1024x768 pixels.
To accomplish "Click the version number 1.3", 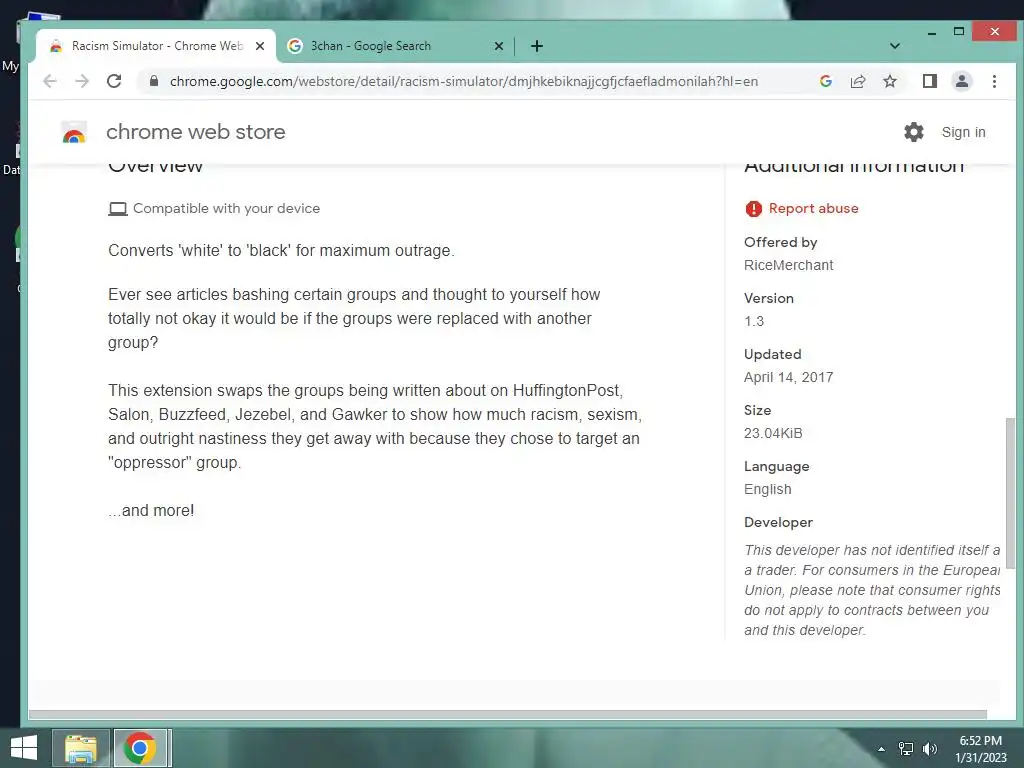I will 754,321.
